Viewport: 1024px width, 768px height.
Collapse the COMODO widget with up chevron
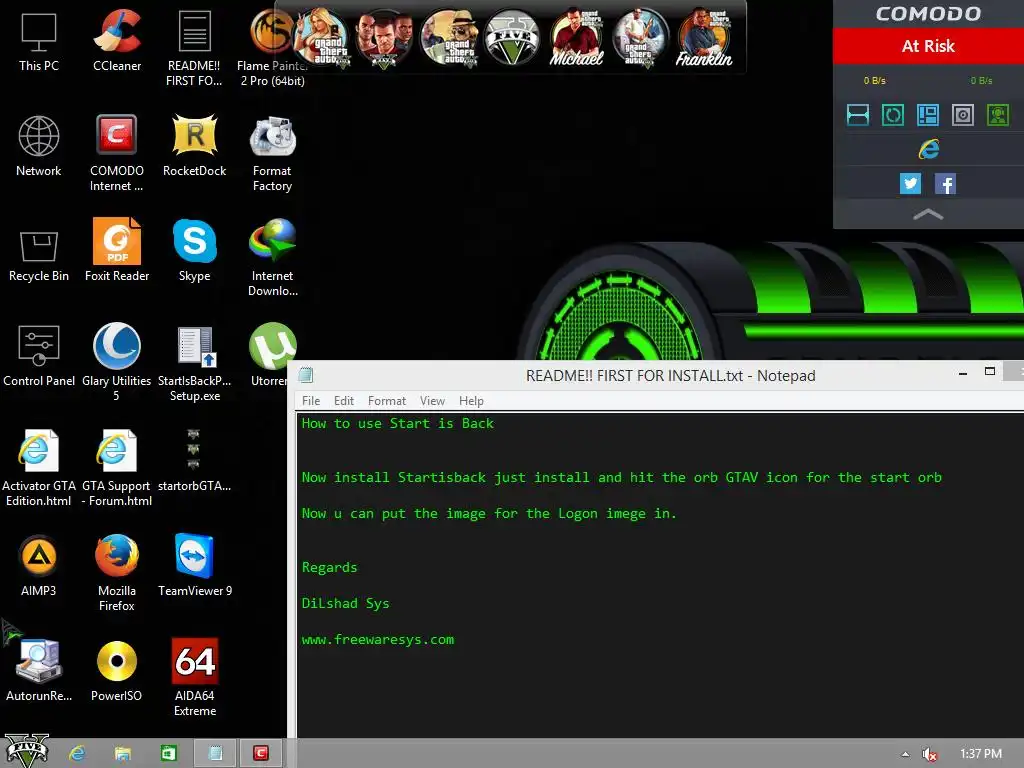928,214
